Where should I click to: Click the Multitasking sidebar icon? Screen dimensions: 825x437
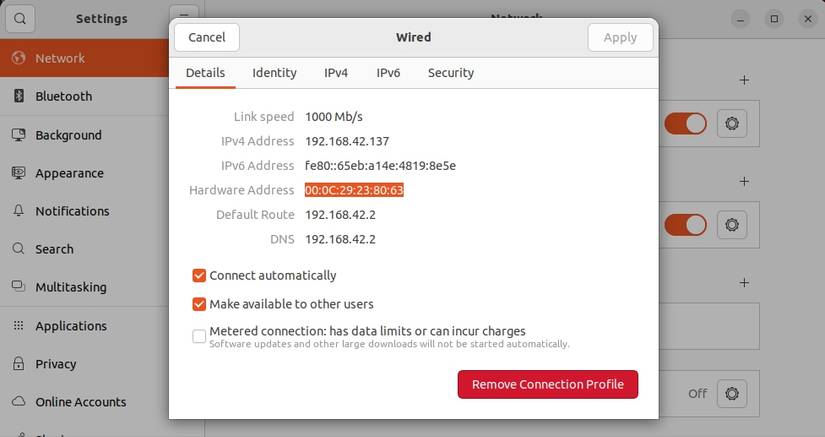click(x=18, y=287)
